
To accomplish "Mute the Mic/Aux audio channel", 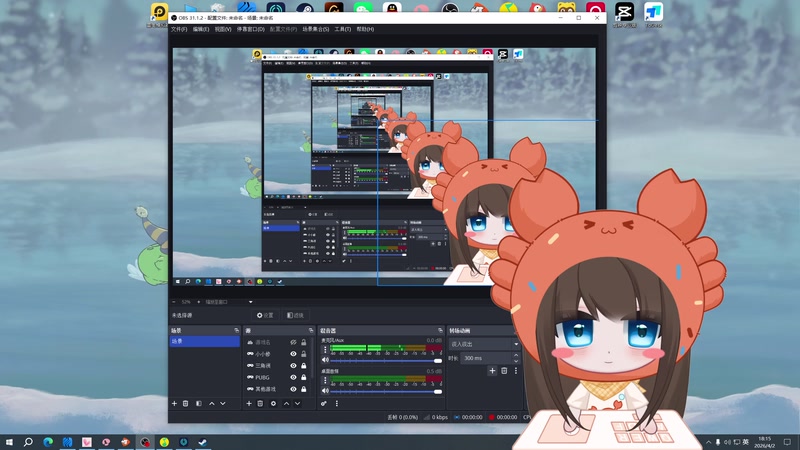I will pos(325,360).
